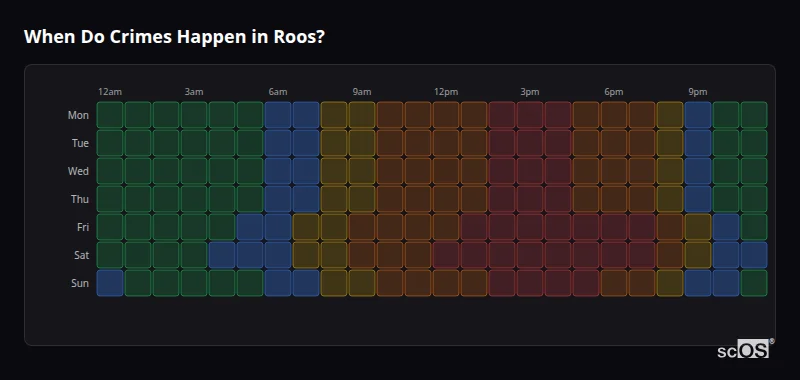
Task: Click the Thursday 3pm red cell
Action: pos(530,199)
